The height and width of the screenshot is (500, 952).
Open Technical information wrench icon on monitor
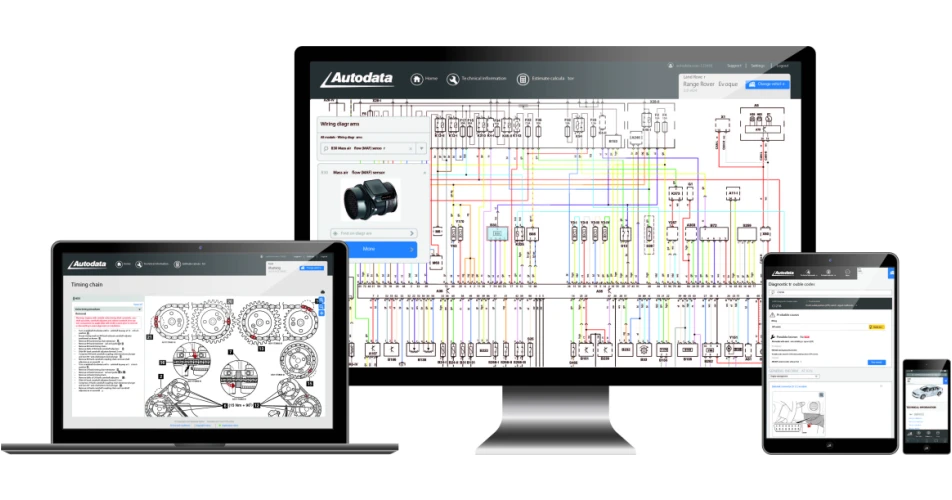[x=453, y=79]
